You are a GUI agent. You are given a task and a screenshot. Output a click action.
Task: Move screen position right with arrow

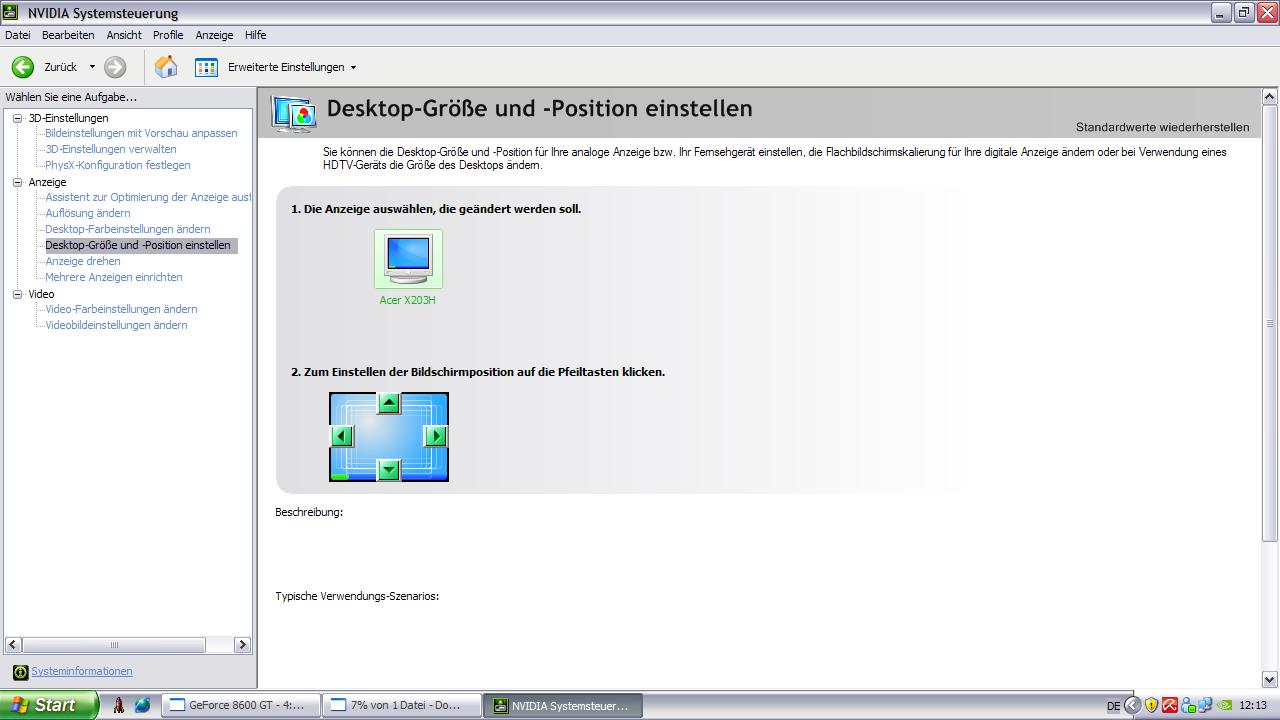(x=436, y=436)
